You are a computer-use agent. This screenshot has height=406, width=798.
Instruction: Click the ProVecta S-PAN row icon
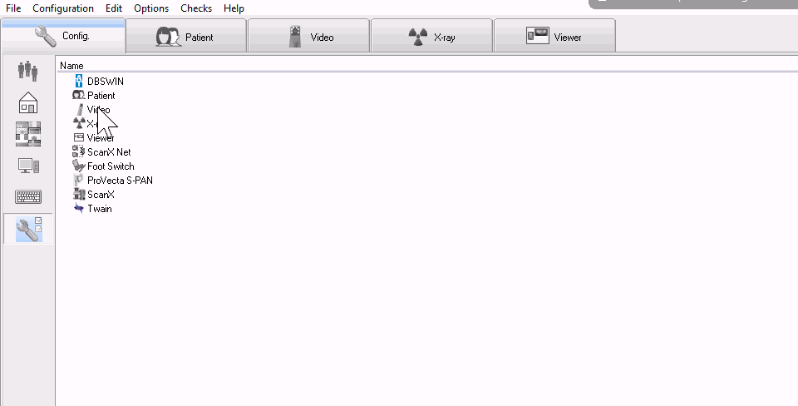point(78,180)
